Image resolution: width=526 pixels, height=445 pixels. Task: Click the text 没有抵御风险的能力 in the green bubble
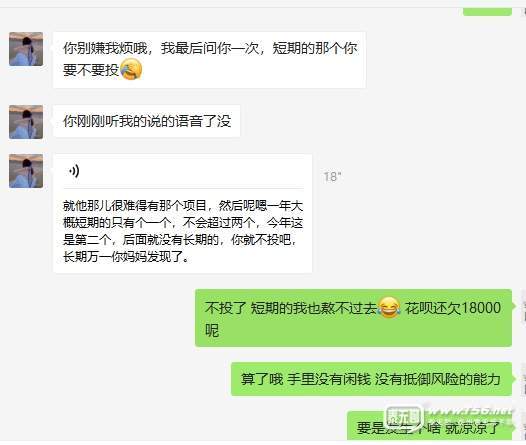click(437, 379)
